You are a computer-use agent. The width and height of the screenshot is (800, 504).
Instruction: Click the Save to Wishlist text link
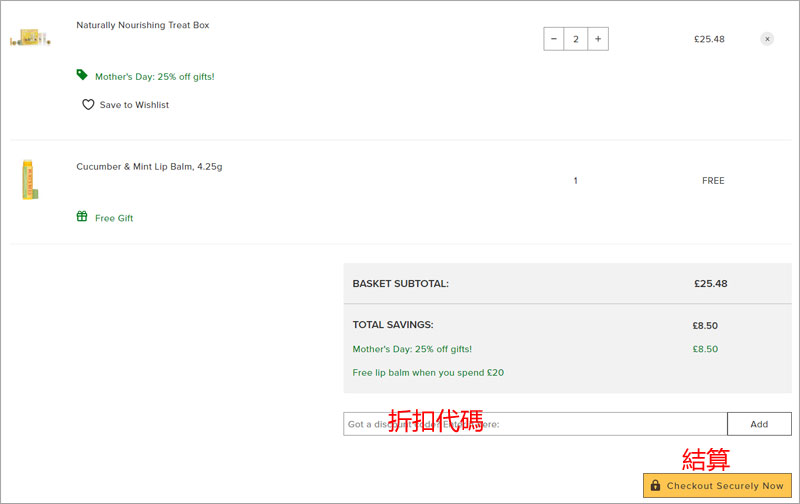134,105
